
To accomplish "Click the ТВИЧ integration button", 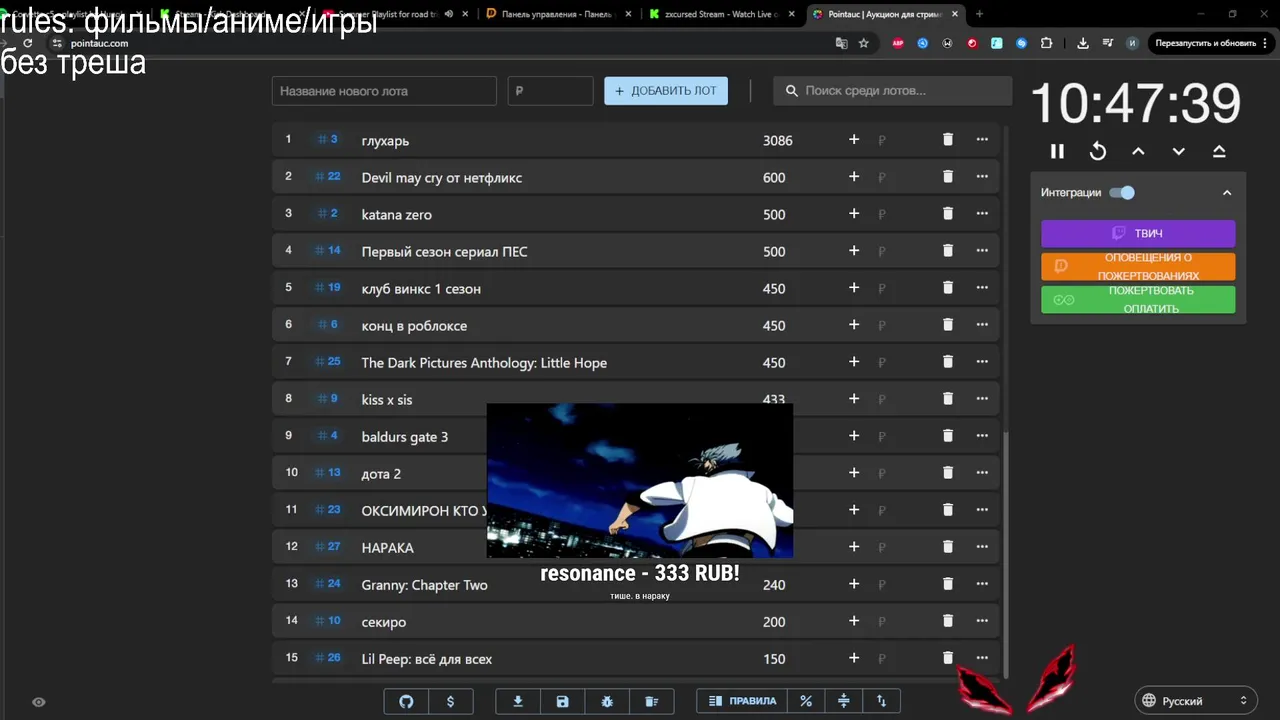I will tap(1138, 233).
